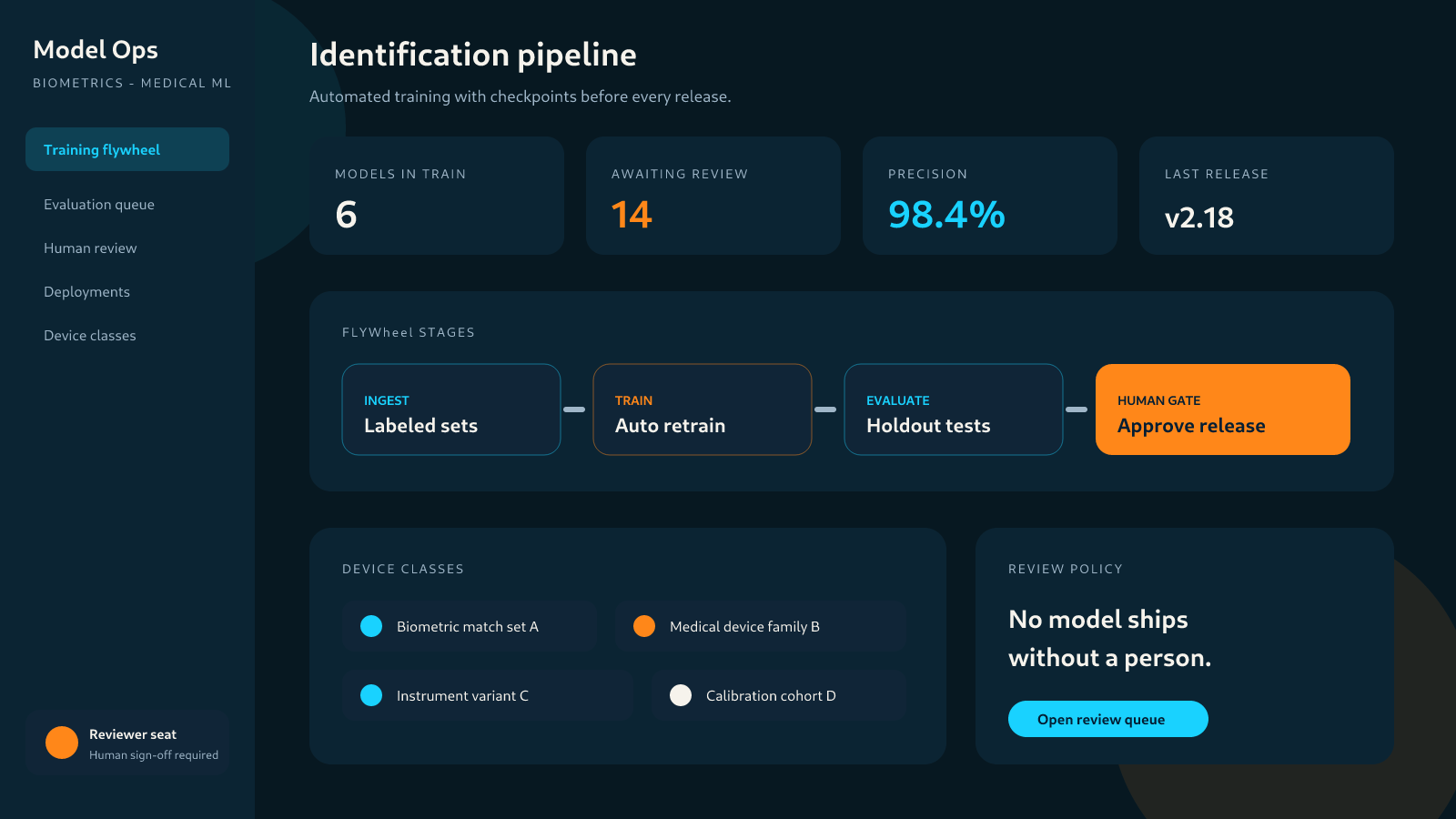
Task: Click the Identification pipeline heading
Action: (x=473, y=55)
